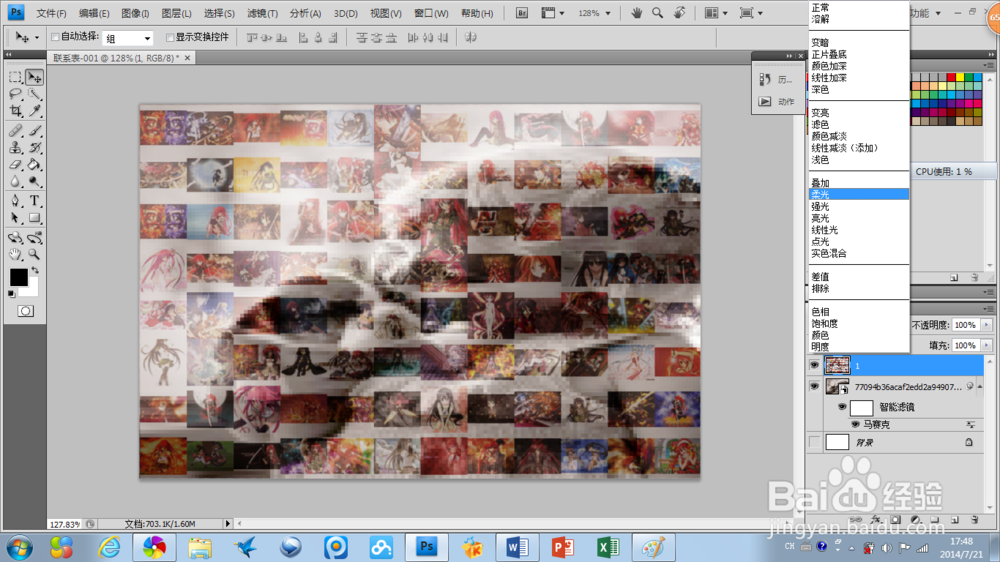Select the Pen tool
The image size is (1000, 562).
15,201
